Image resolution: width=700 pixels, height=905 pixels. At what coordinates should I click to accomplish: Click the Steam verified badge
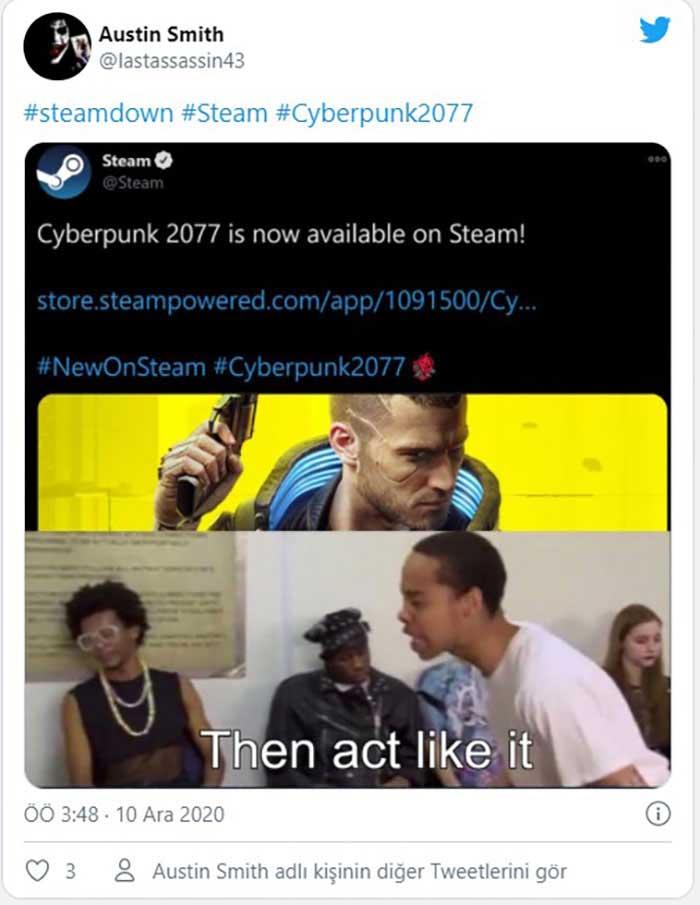(x=164, y=160)
